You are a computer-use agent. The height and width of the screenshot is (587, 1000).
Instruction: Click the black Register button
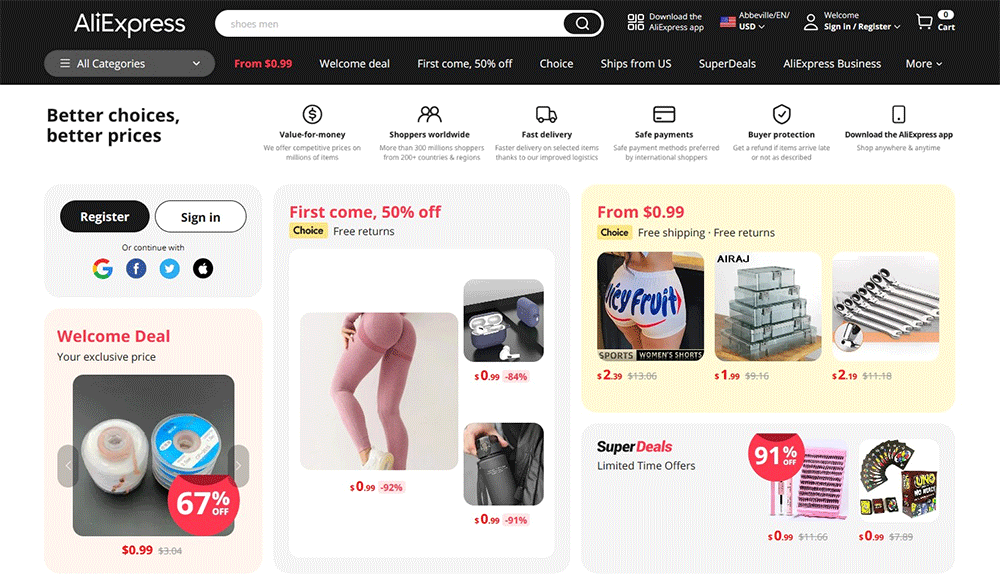pyautogui.click(x=105, y=216)
